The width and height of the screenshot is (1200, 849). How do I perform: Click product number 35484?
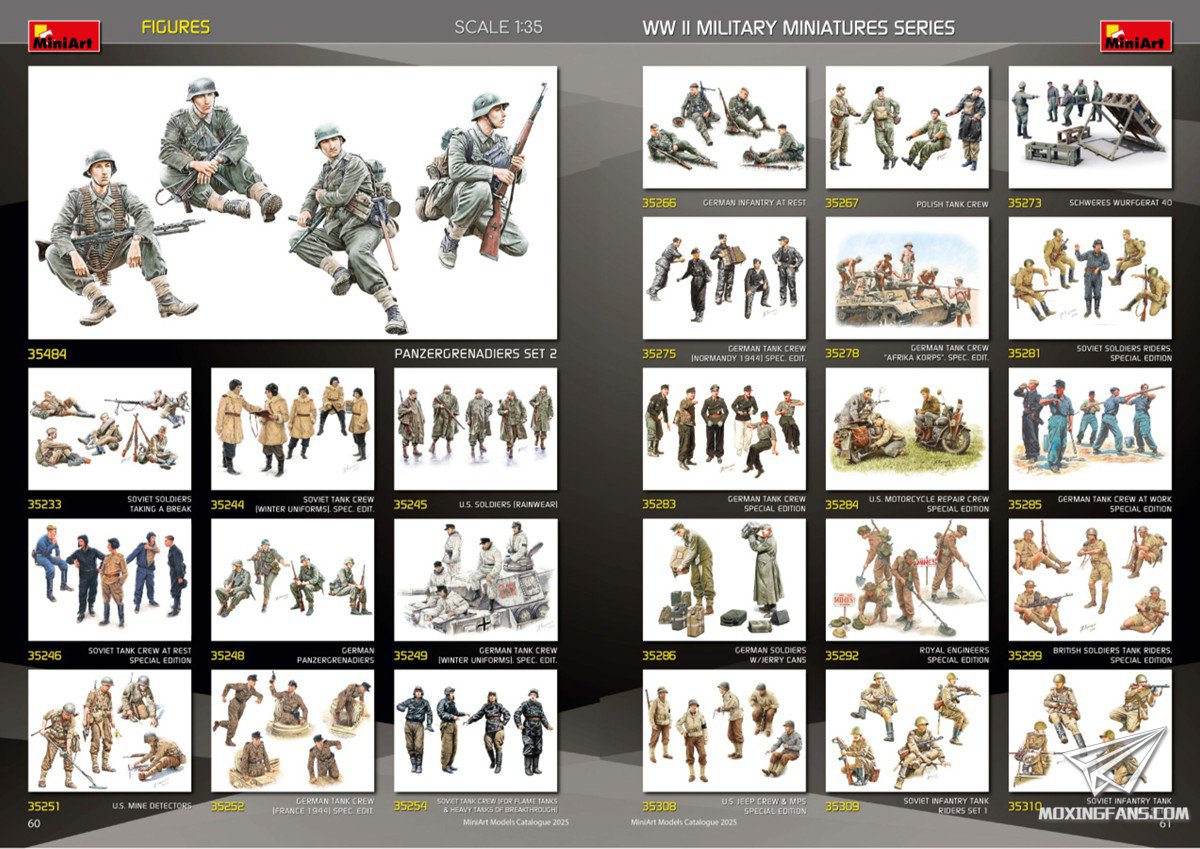click(x=48, y=353)
